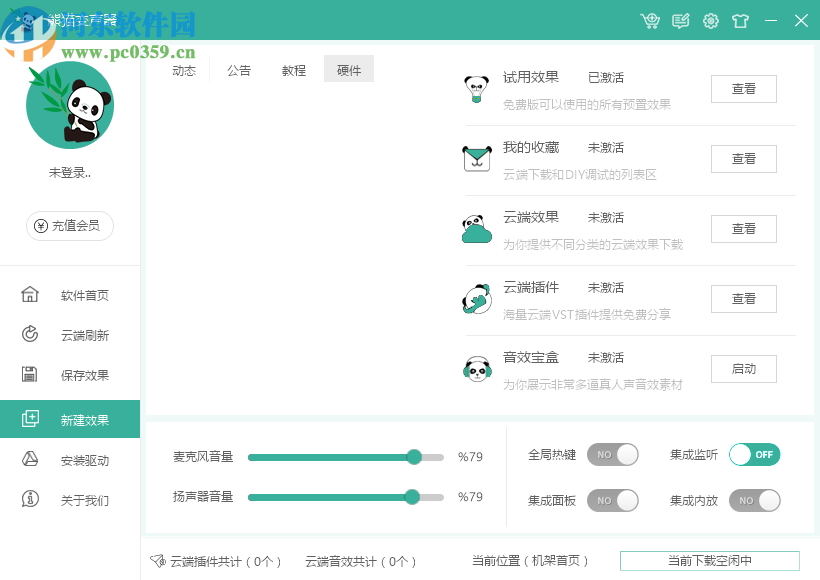Select the 硬件 tab
The height and width of the screenshot is (580, 820).
pyautogui.click(x=348, y=69)
